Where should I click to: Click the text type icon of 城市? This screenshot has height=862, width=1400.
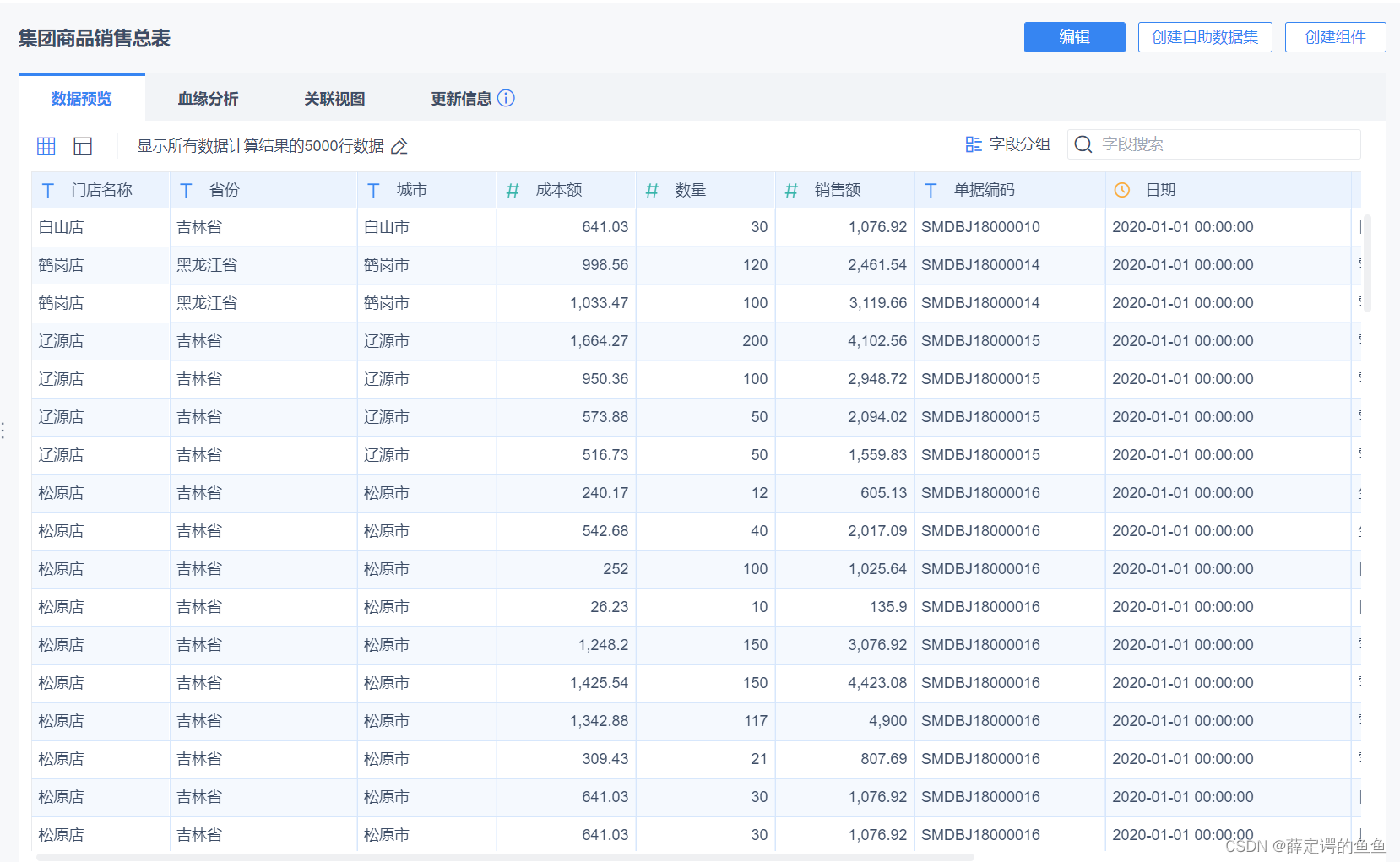pyautogui.click(x=373, y=191)
